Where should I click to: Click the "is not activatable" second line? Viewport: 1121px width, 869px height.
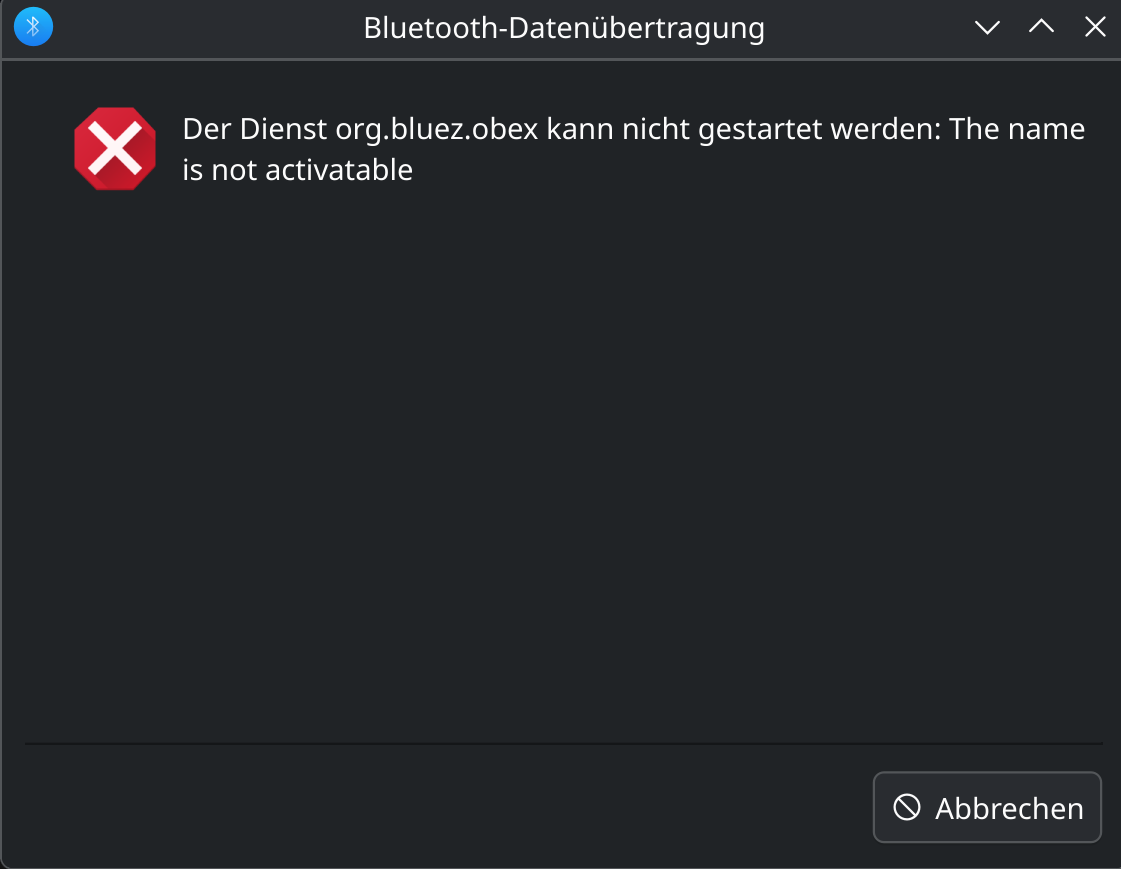298,170
